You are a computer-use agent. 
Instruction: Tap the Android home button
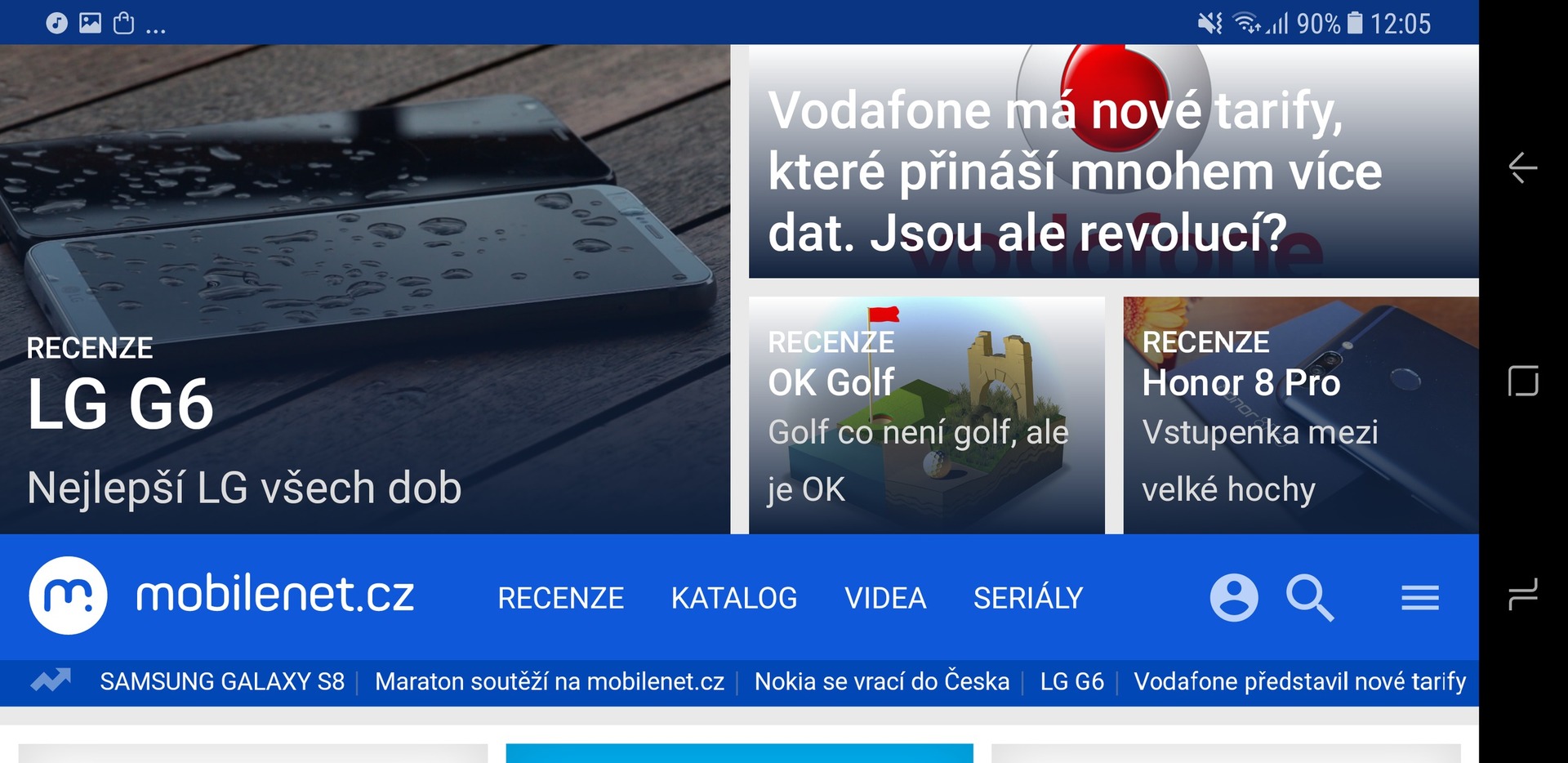pos(1523,381)
